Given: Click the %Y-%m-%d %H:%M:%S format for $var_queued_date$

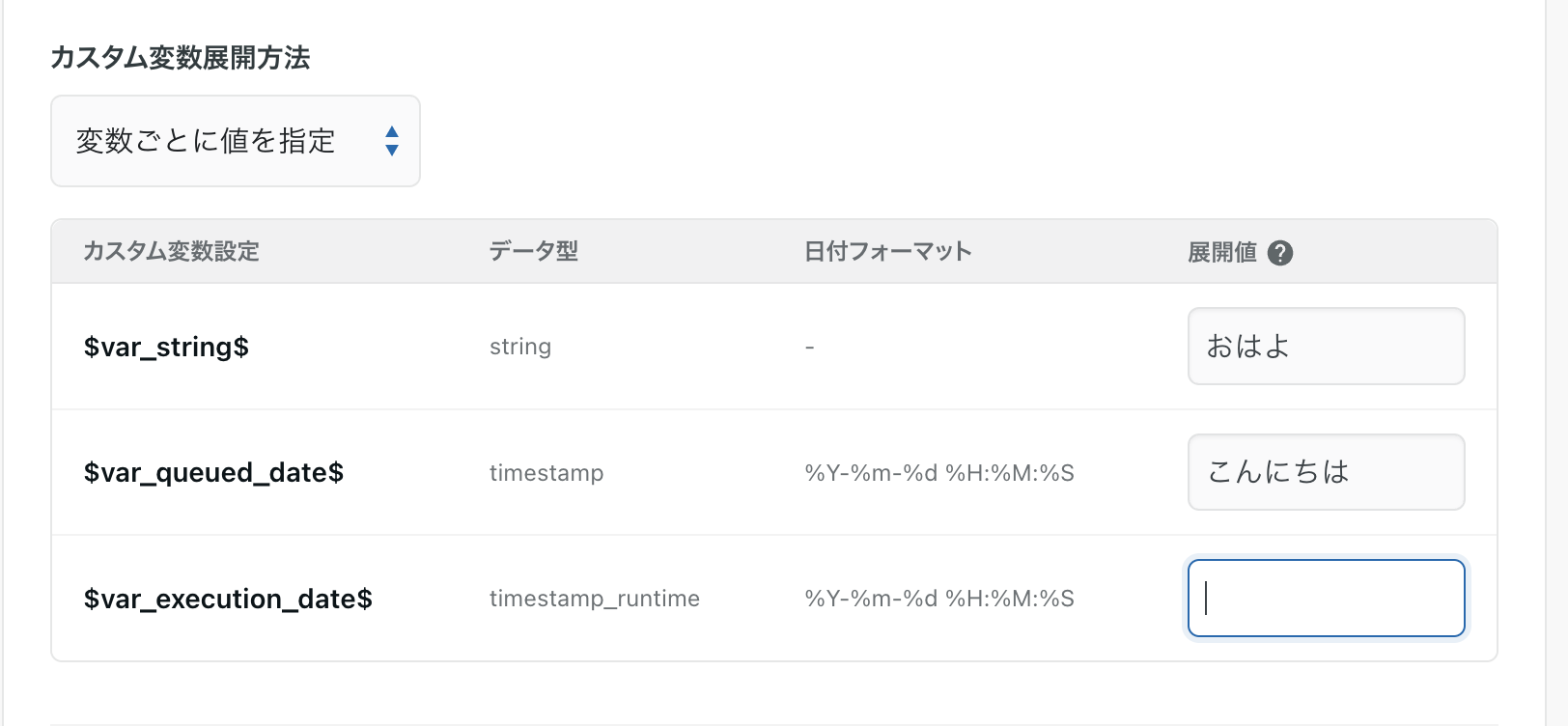Looking at the screenshot, I should (939, 473).
